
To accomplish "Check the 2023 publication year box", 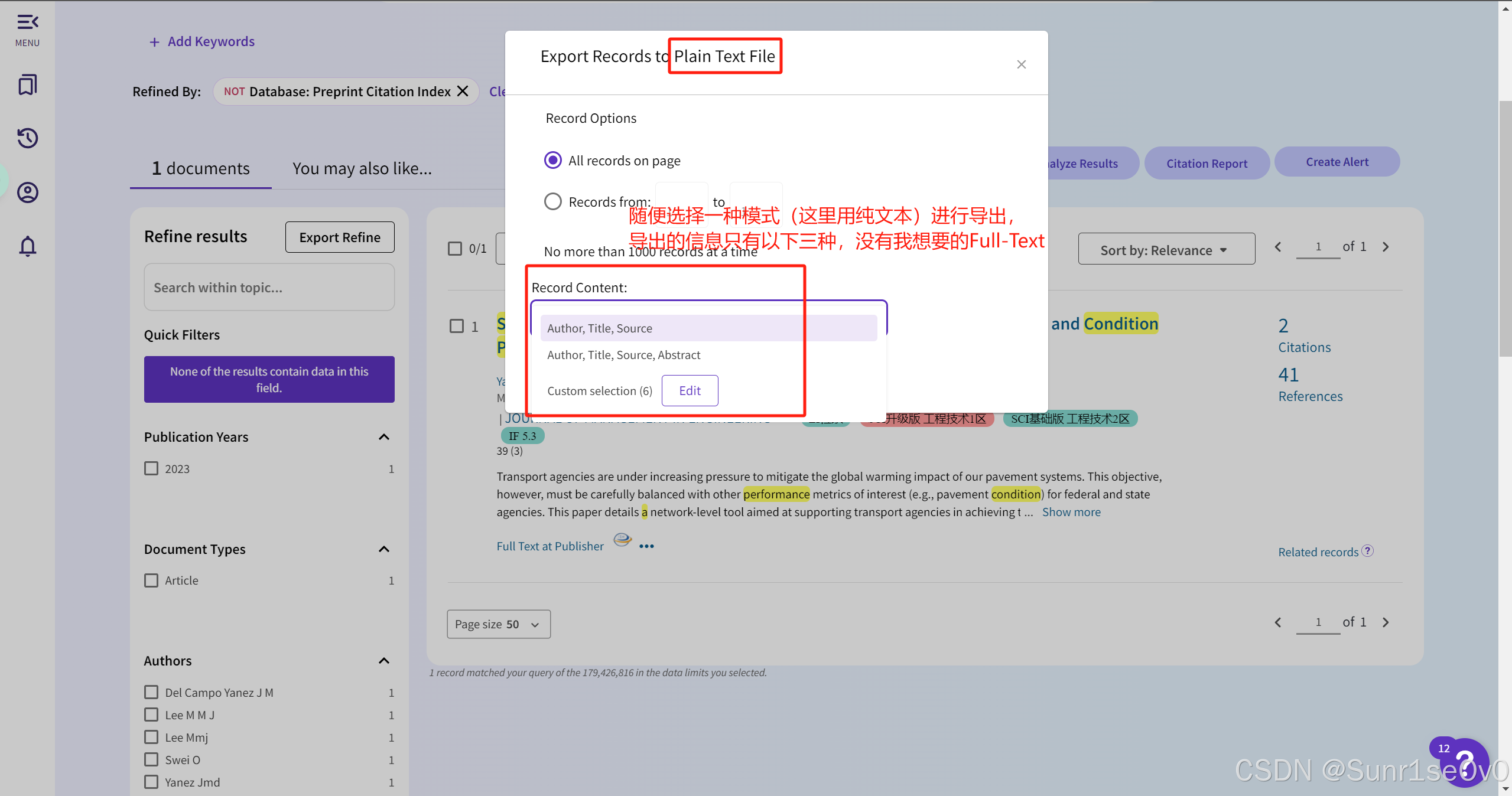I will click(x=151, y=468).
